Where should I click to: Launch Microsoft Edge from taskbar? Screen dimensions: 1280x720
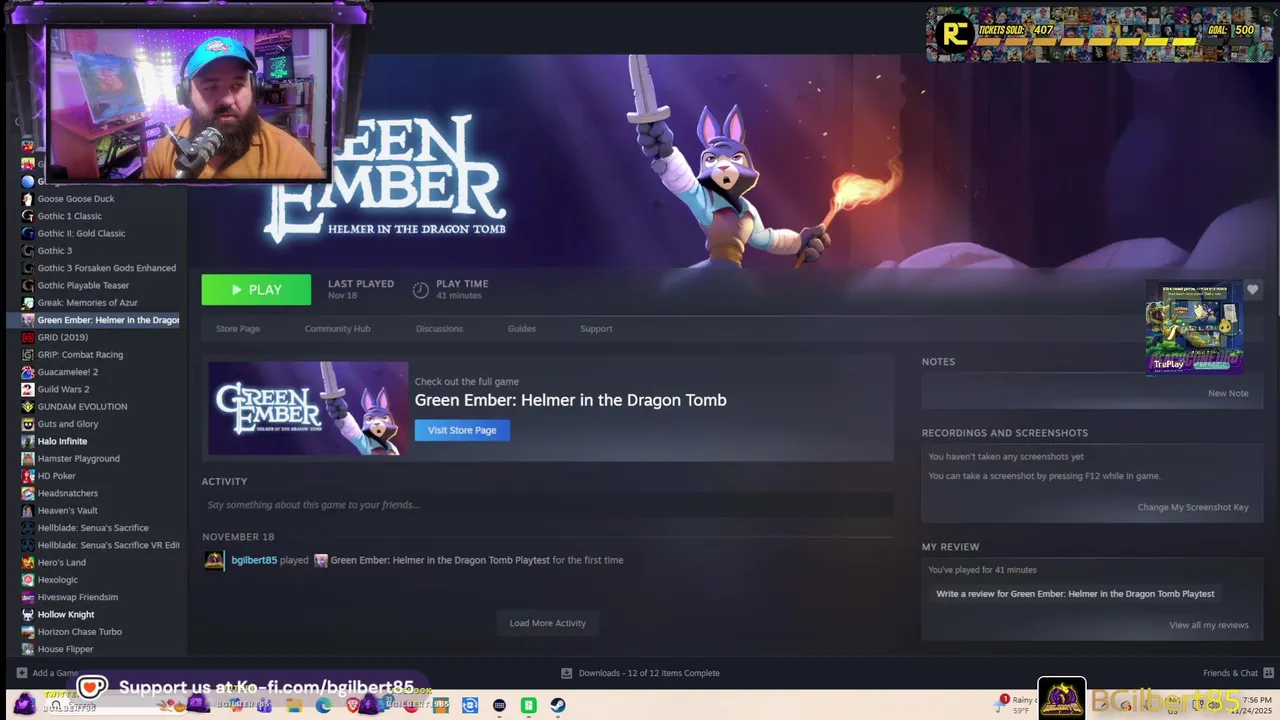(324, 705)
